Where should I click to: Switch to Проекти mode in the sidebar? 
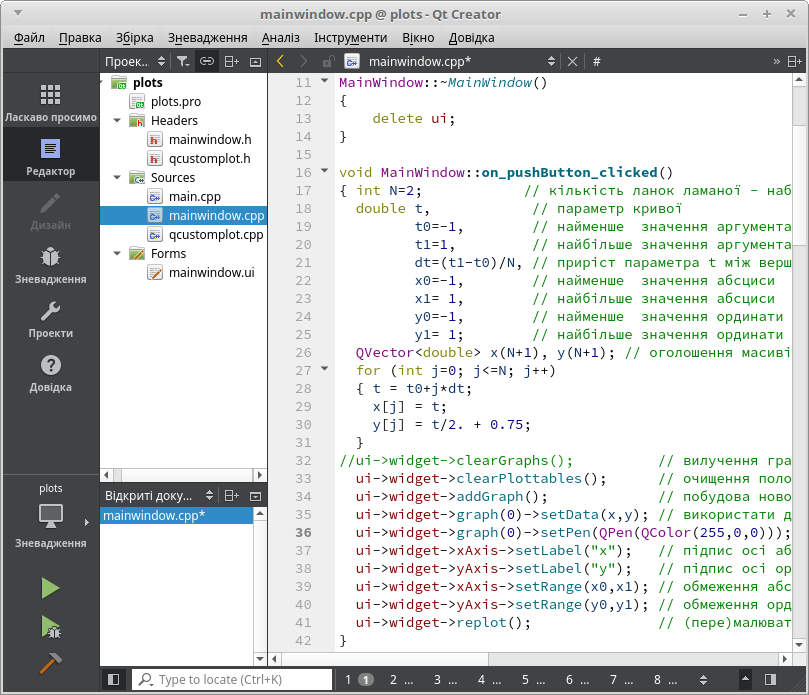coord(50,318)
